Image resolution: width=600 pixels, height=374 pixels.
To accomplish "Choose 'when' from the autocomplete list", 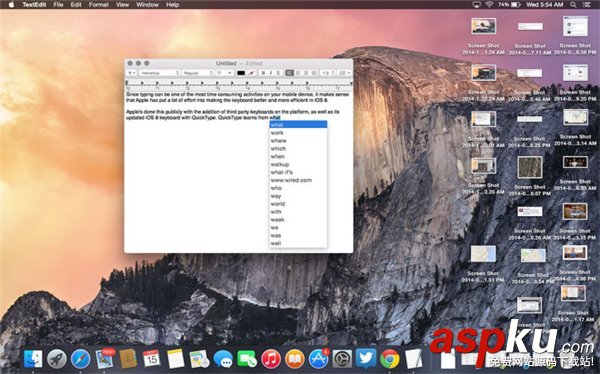I will pos(298,157).
